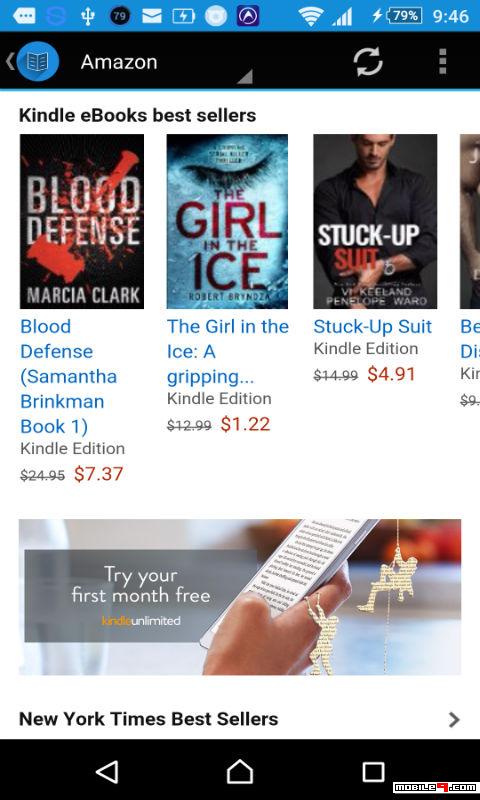Open The Girl in the Ice title link
Viewport: 480px width, 800px height.
[x=228, y=352]
